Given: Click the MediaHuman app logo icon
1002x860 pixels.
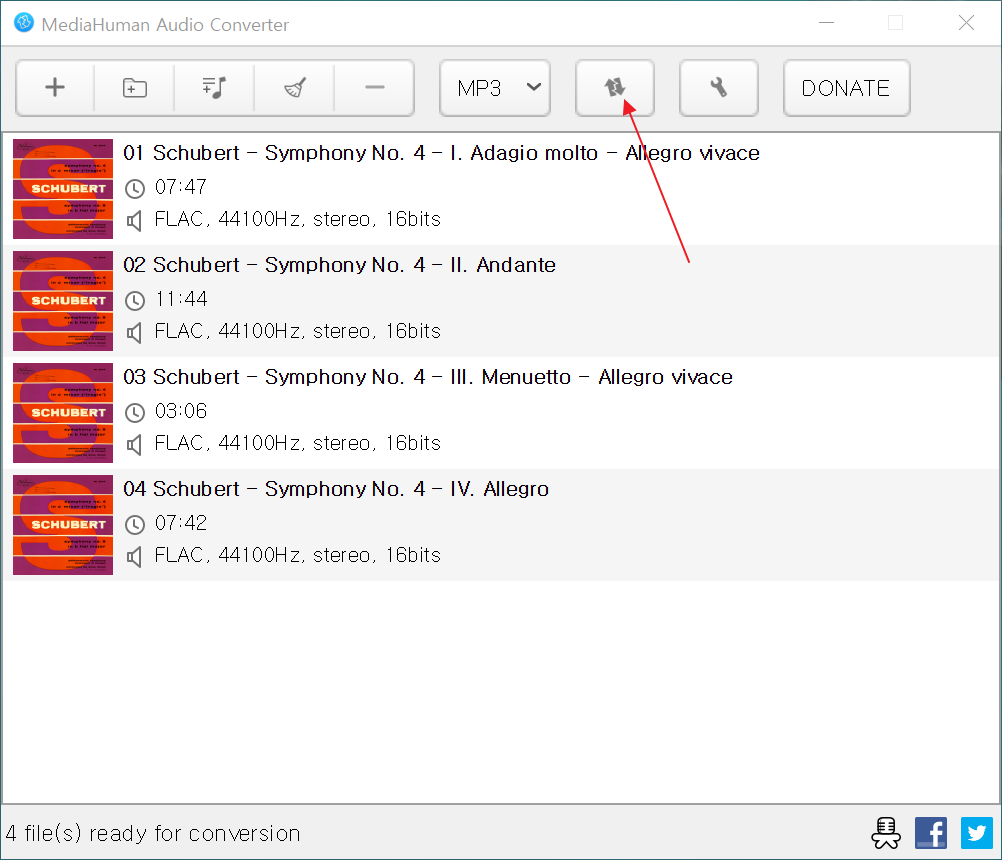Looking at the screenshot, I should (24, 23).
